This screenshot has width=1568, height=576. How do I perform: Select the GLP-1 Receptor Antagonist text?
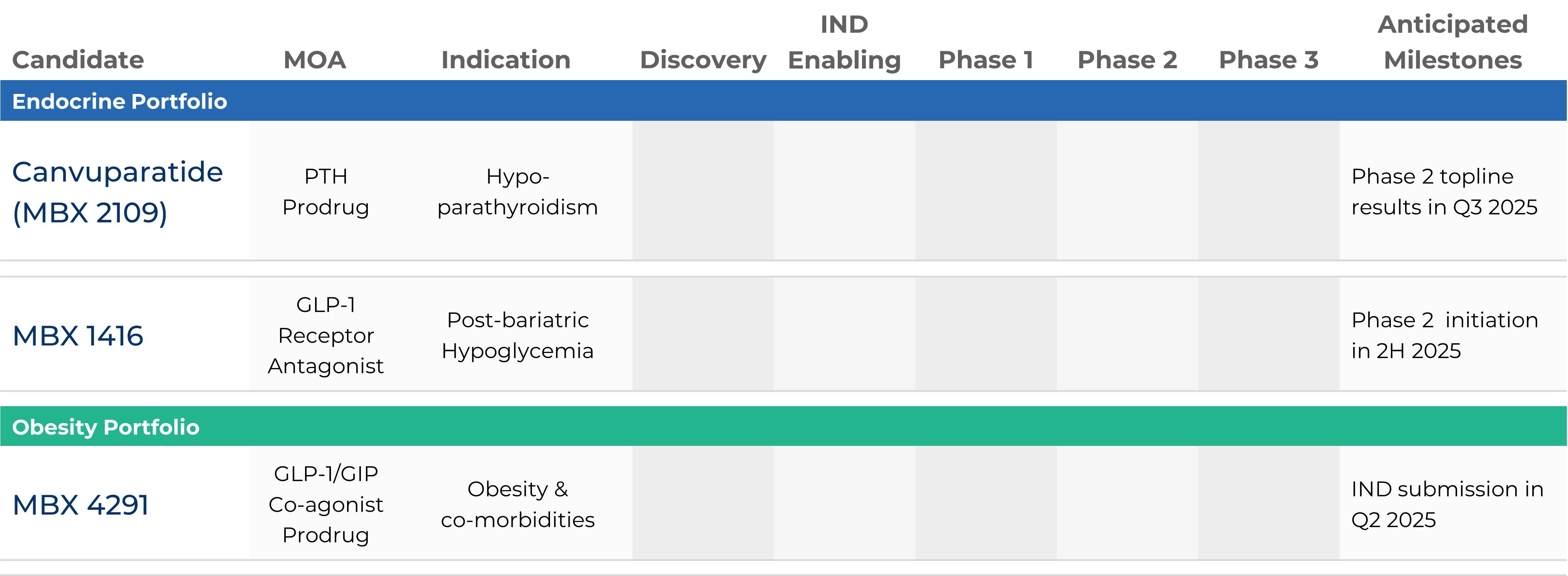click(325, 335)
